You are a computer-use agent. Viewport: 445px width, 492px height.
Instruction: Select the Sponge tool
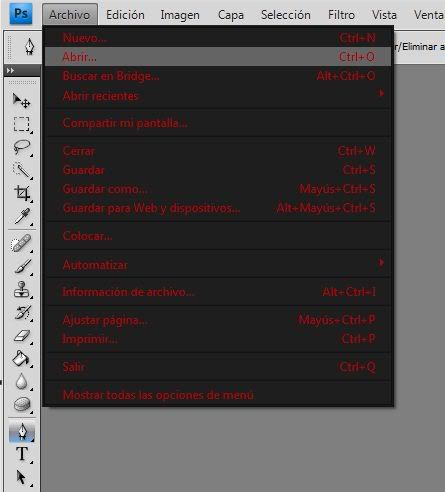(22, 405)
